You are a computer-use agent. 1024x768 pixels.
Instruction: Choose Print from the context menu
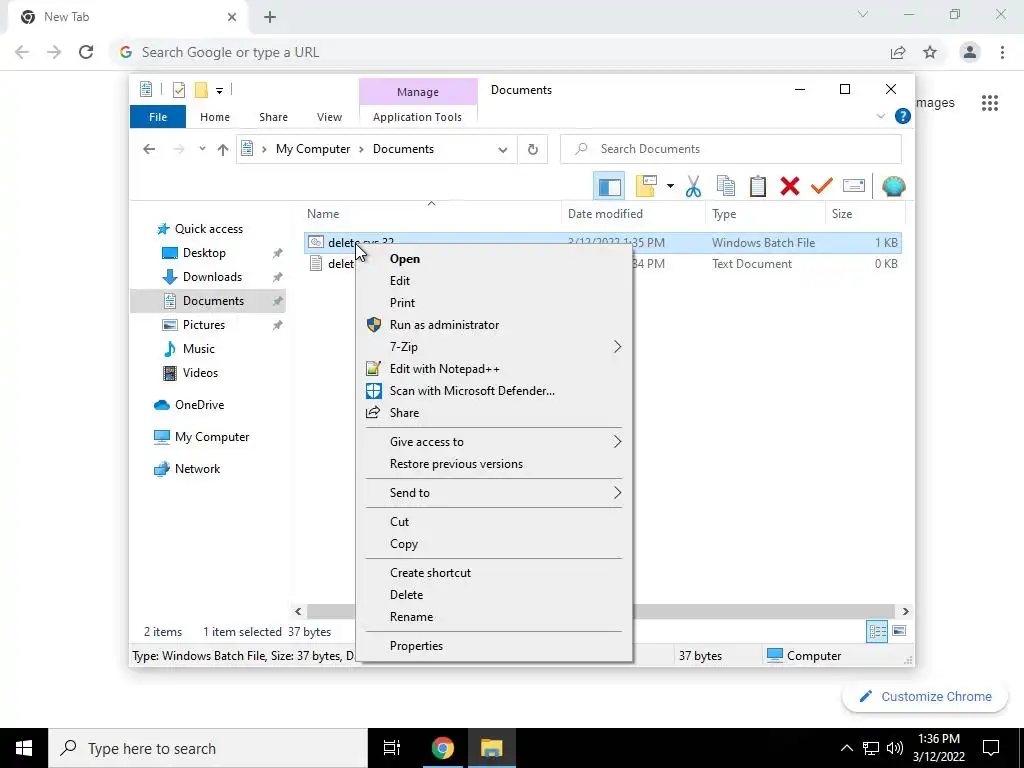pos(494,303)
